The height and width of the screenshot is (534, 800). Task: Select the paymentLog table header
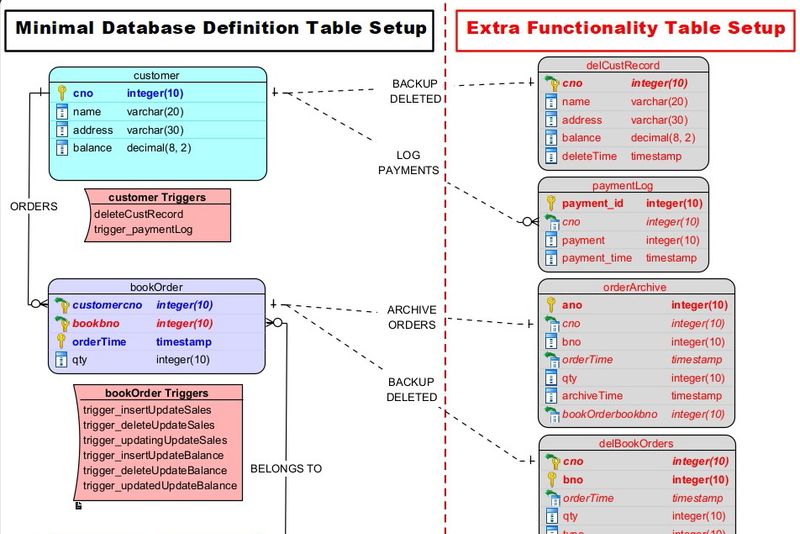coord(623,186)
